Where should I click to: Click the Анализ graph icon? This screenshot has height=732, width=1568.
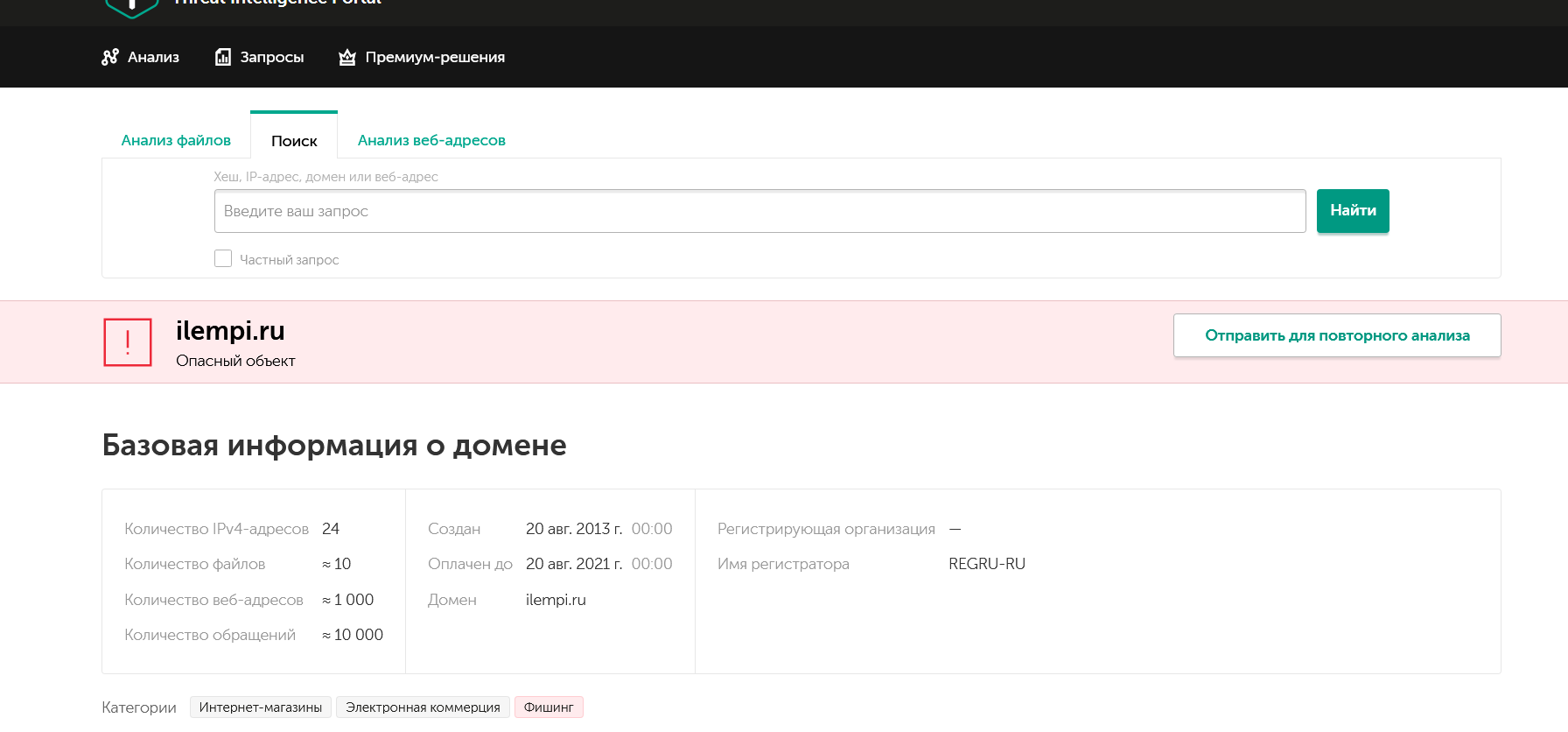pos(110,57)
